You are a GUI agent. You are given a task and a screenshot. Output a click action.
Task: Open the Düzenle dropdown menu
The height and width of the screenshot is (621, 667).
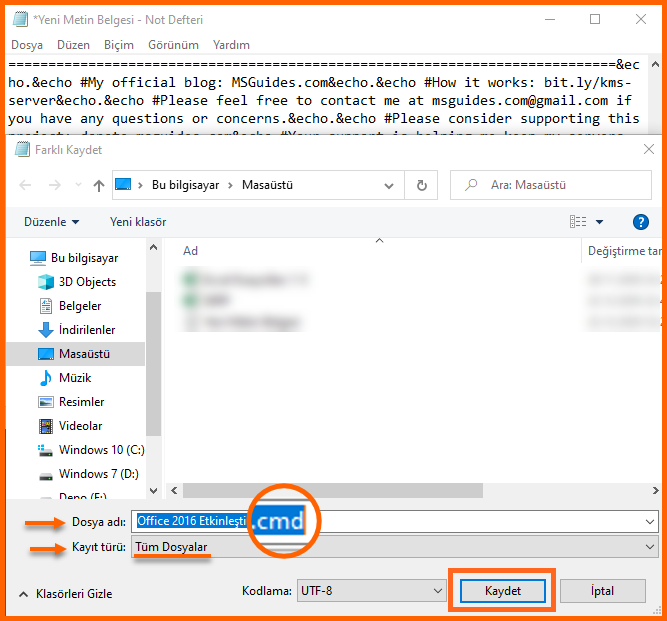[x=51, y=222]
